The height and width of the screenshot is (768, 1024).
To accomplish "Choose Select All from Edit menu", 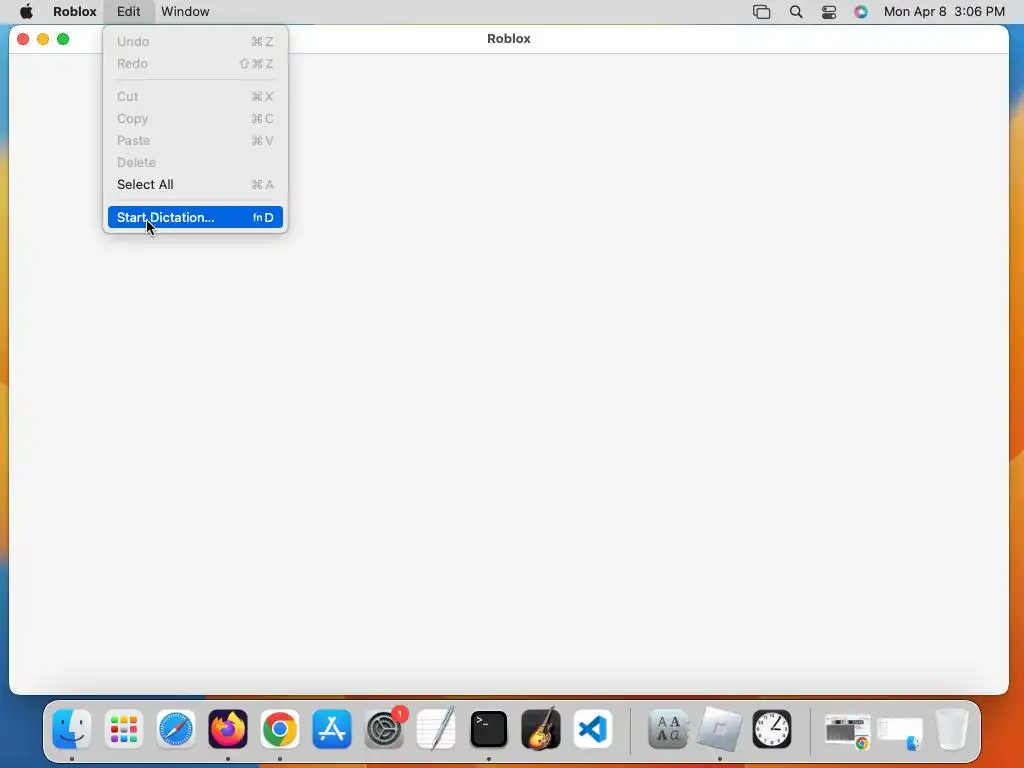I will [x=195, y=184].
